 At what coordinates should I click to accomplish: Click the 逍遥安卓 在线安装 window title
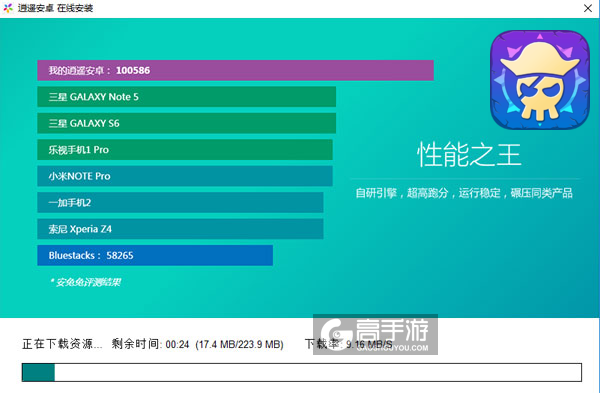(x=55, y=8)
